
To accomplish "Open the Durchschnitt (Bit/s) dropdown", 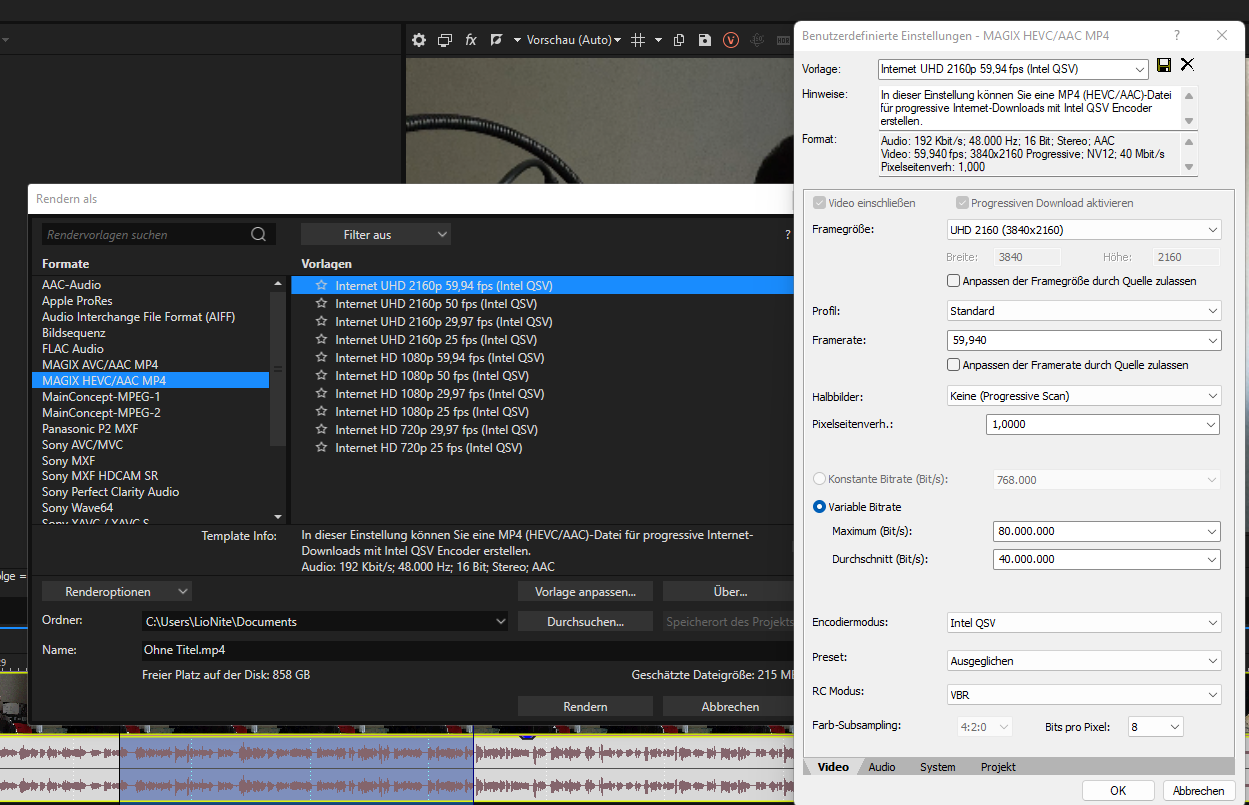I will (x=1107, y=559).
